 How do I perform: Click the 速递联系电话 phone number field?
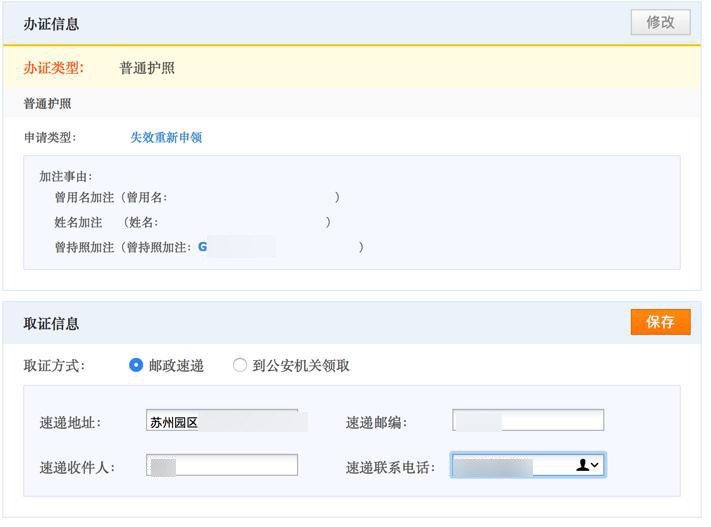[510, 466]
